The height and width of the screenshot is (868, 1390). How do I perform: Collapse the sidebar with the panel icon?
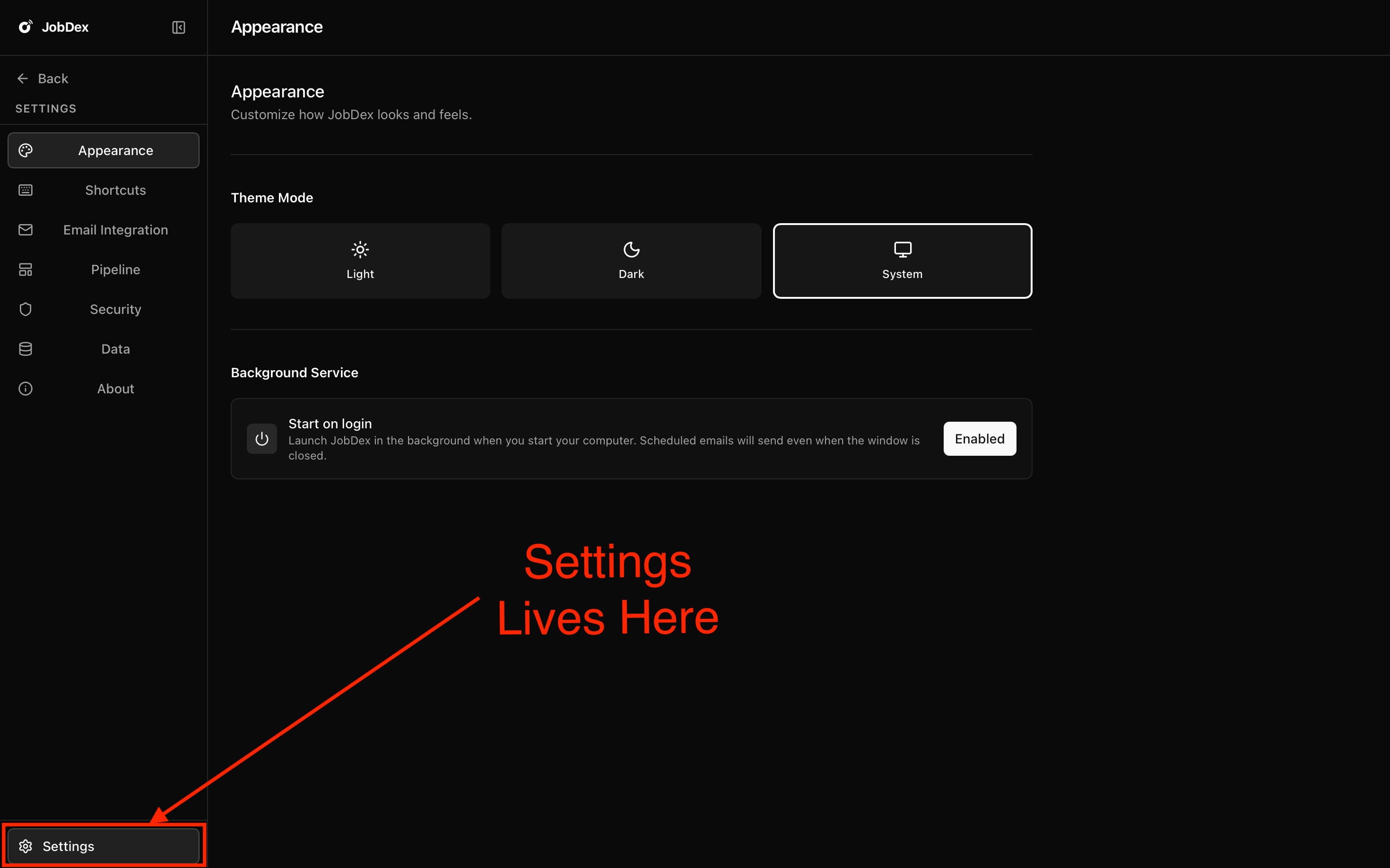(179, 27)
